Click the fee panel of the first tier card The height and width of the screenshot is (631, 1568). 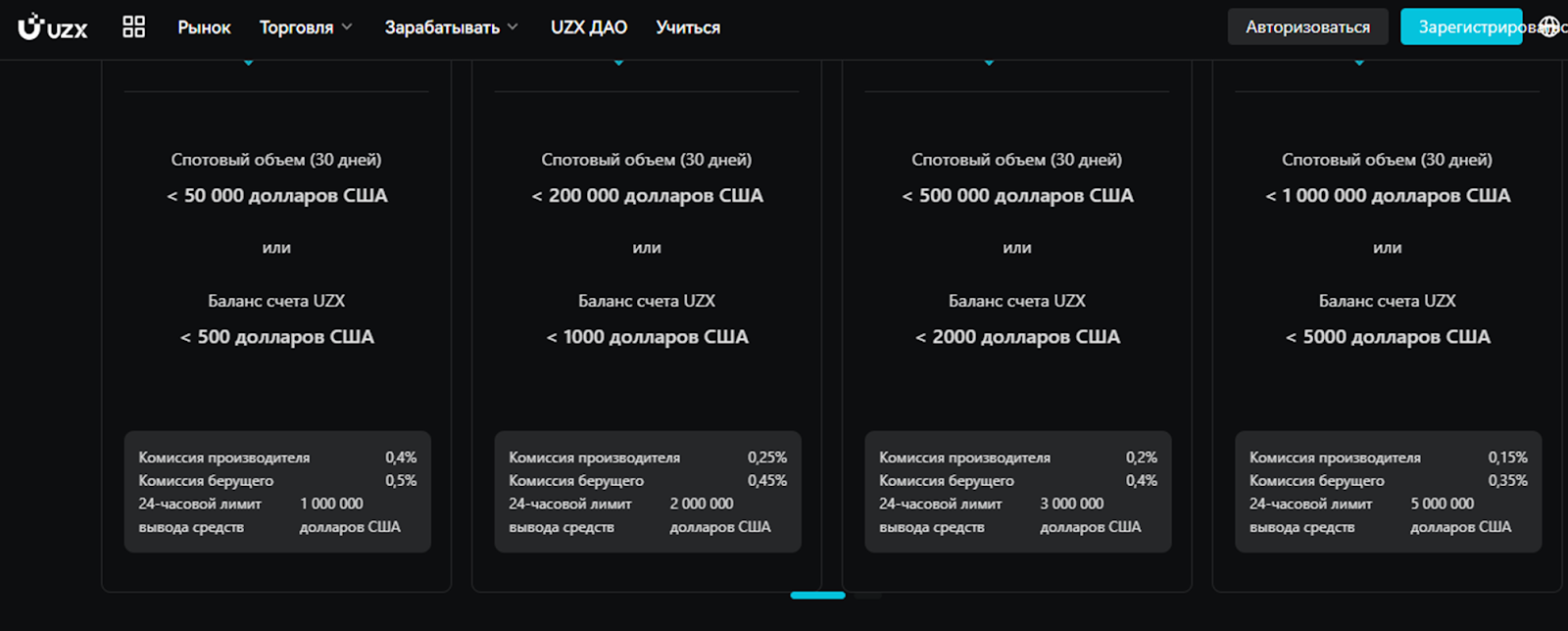(x=276, y=490)
